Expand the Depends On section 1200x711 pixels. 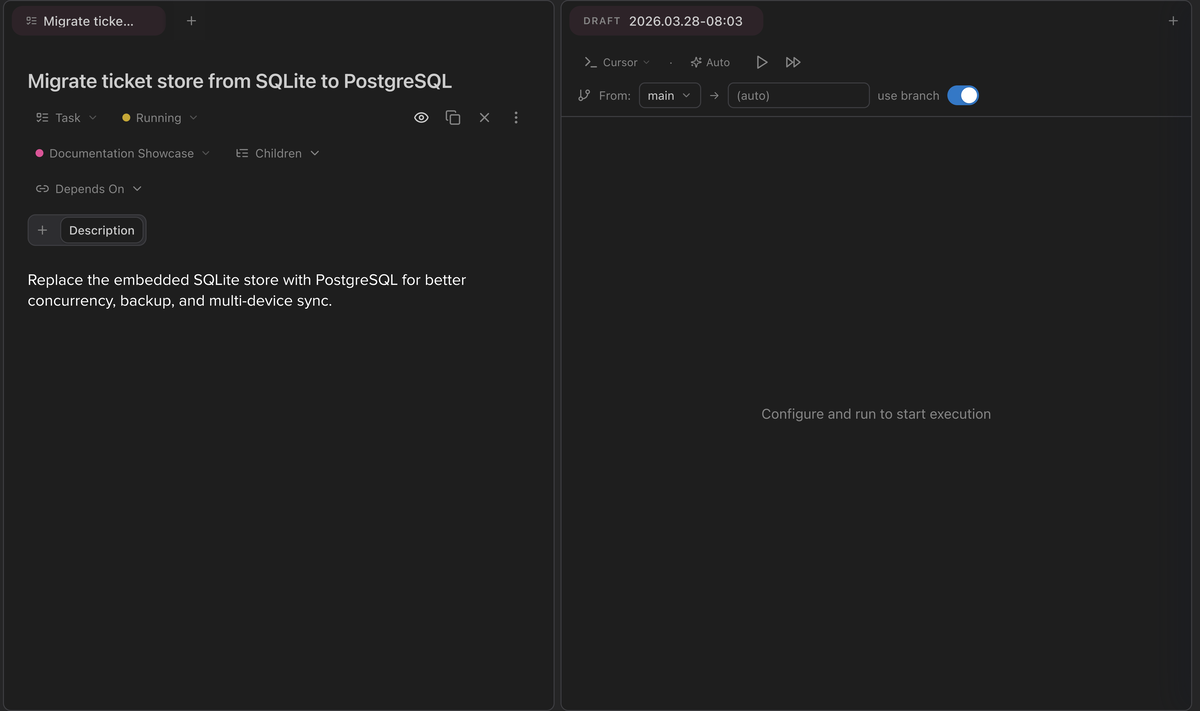pyautogui.click(x=89, y=189)
